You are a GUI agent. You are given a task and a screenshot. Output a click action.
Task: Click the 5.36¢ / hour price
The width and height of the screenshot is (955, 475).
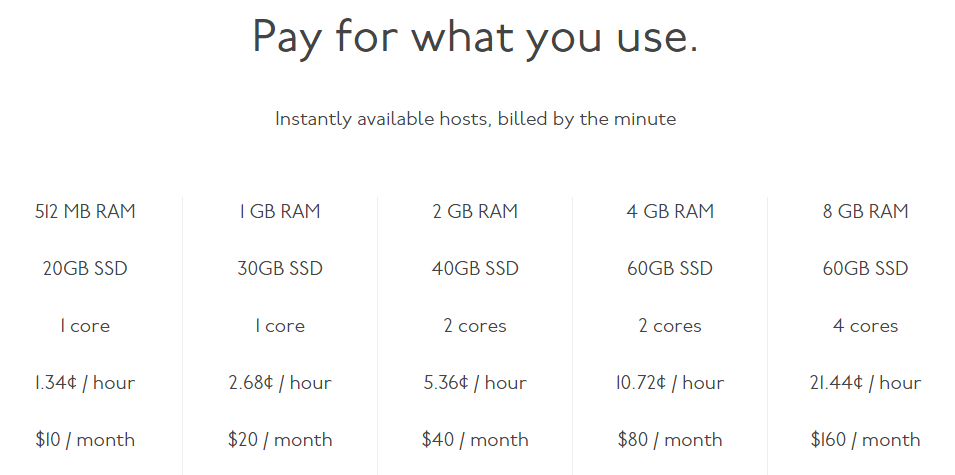pos(475,383)
